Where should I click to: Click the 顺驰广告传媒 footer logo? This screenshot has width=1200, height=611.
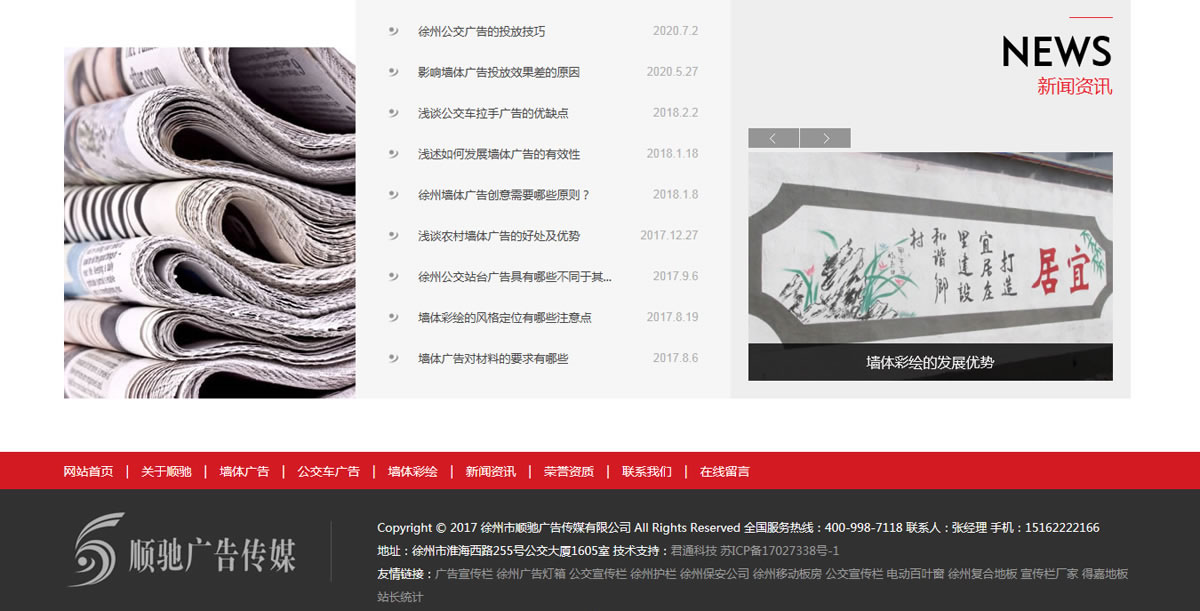click(x=182, y=550)
